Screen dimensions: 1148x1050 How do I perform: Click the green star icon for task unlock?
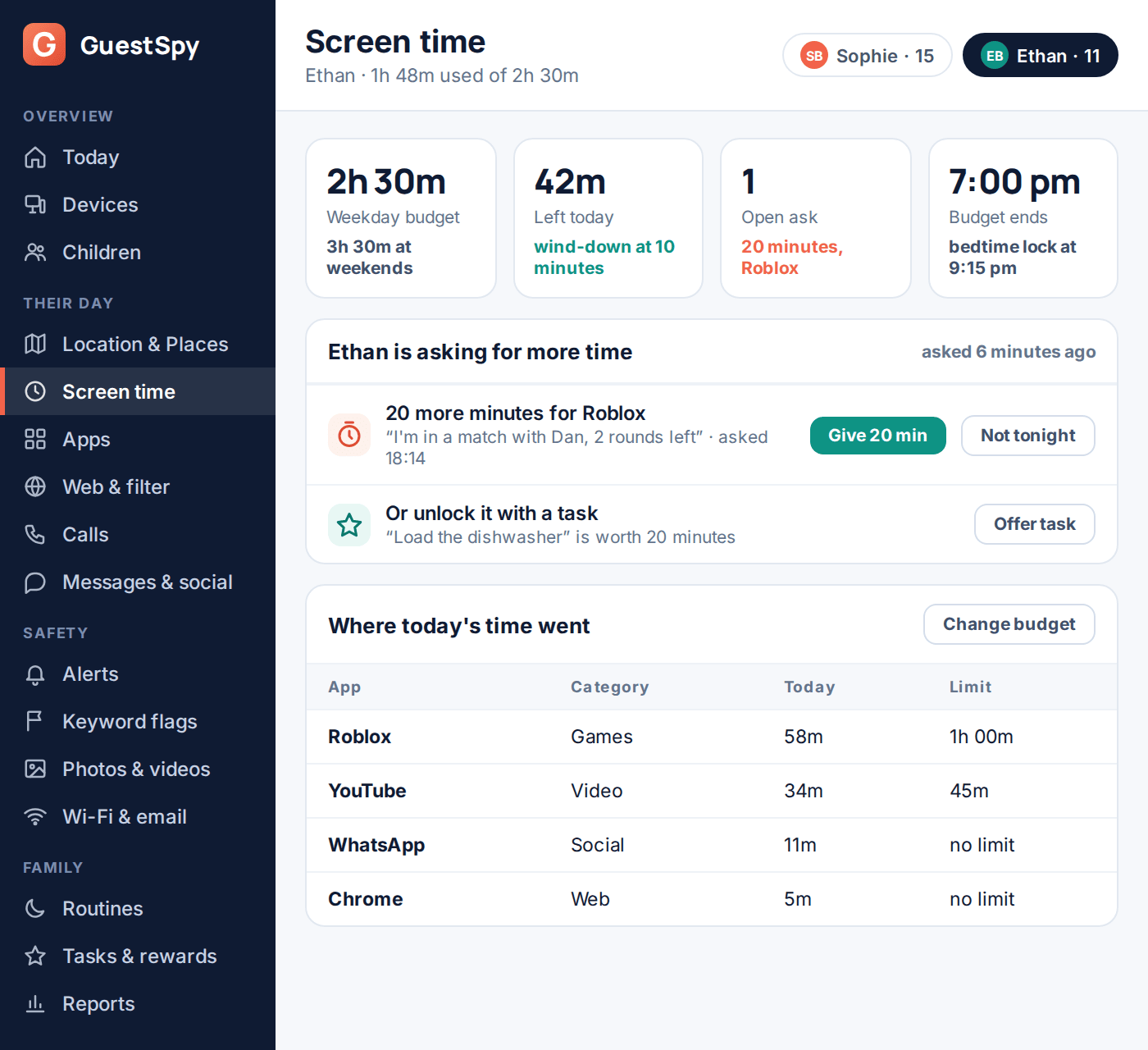(349, 525)
